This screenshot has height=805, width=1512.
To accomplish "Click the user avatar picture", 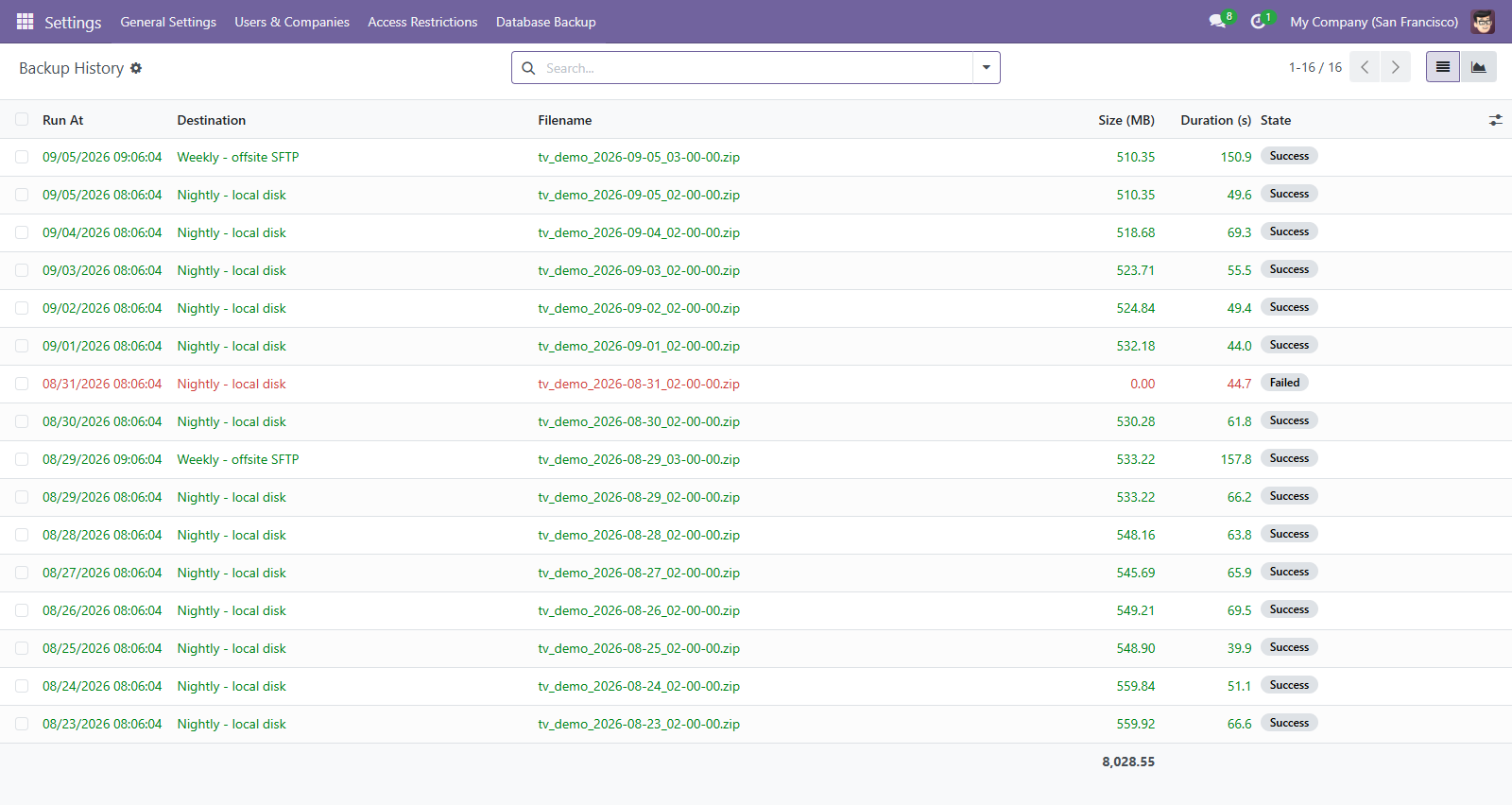I will click(1483, 21).
